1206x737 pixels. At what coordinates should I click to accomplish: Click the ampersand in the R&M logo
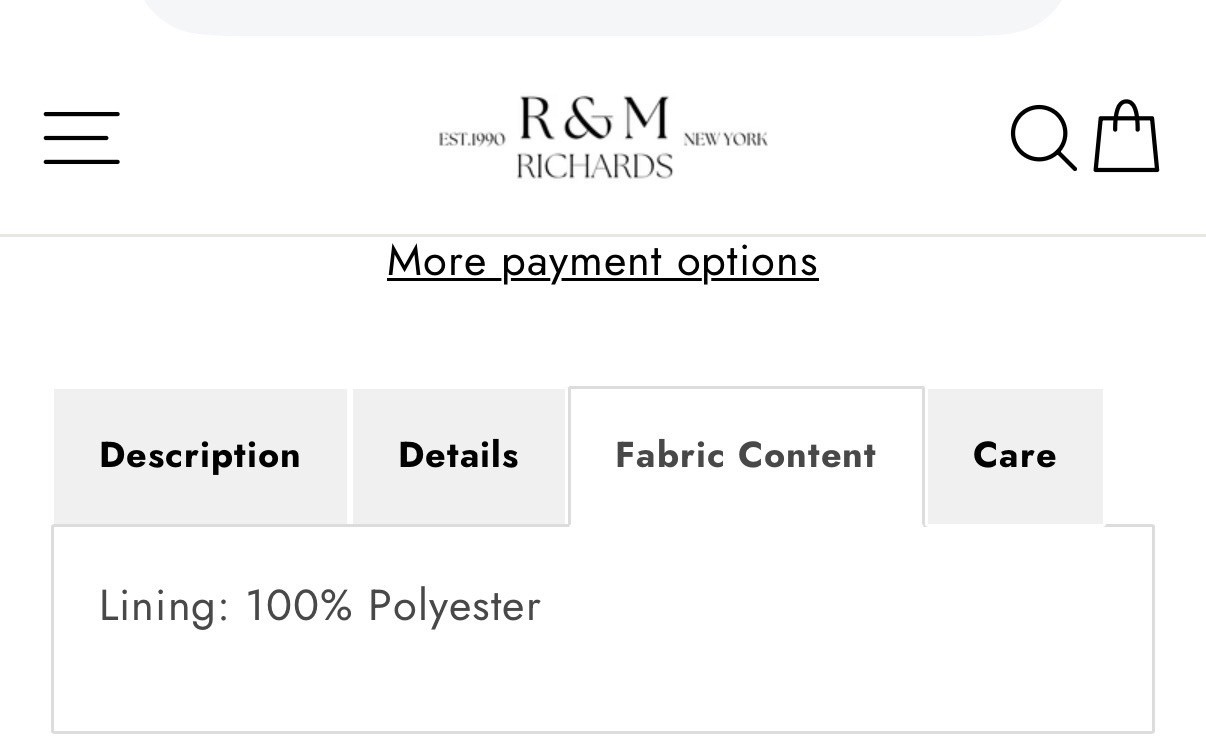pyautogui.click(x=593, y=121)
